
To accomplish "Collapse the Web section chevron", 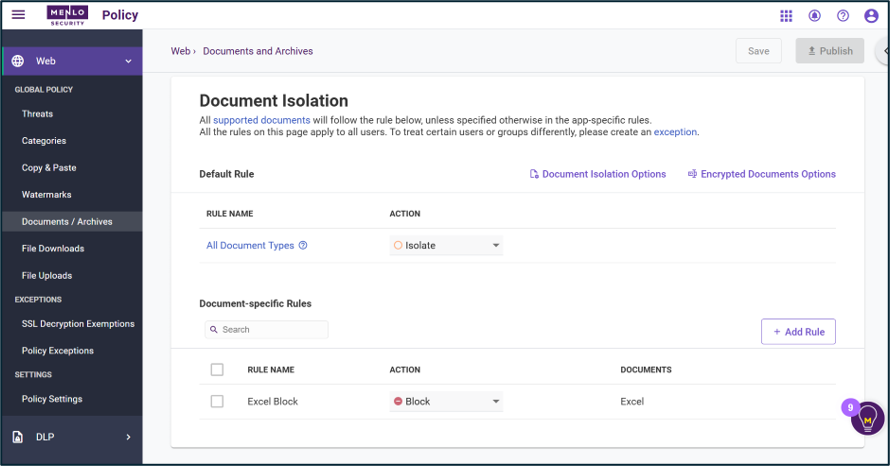I will 128,61.
